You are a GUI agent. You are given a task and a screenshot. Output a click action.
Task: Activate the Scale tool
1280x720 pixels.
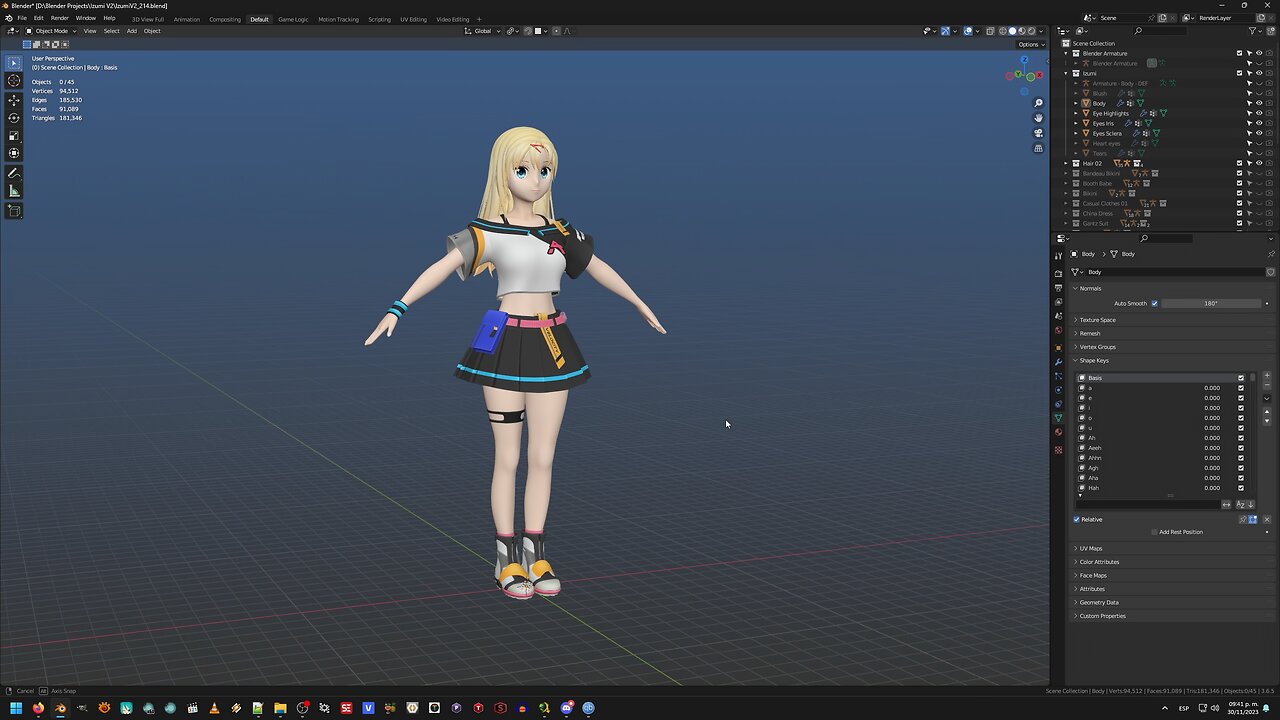pyautogui.click(x=14, y=135)
